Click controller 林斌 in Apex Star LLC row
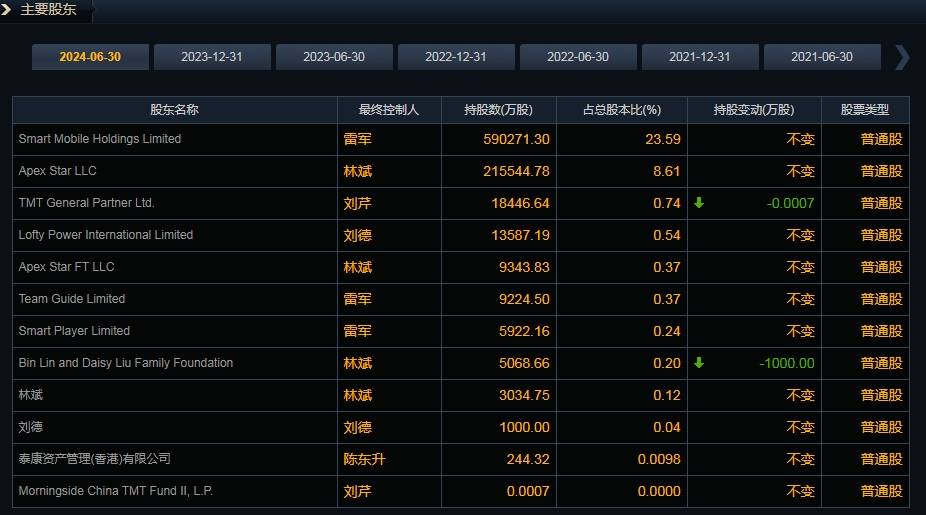Image resolution: width=926 pixels, height=515 pixels. pyautogui.click(x=358, y=171)
